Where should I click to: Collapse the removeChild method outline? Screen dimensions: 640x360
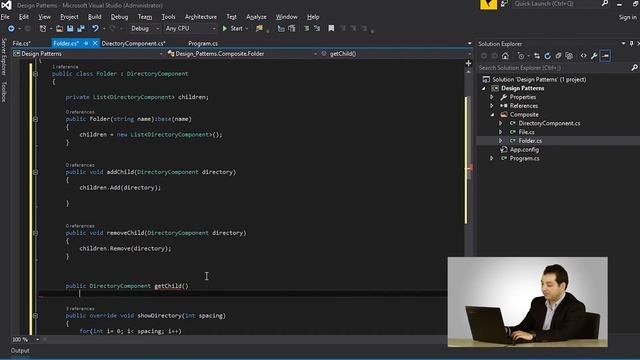coord(36,233)
